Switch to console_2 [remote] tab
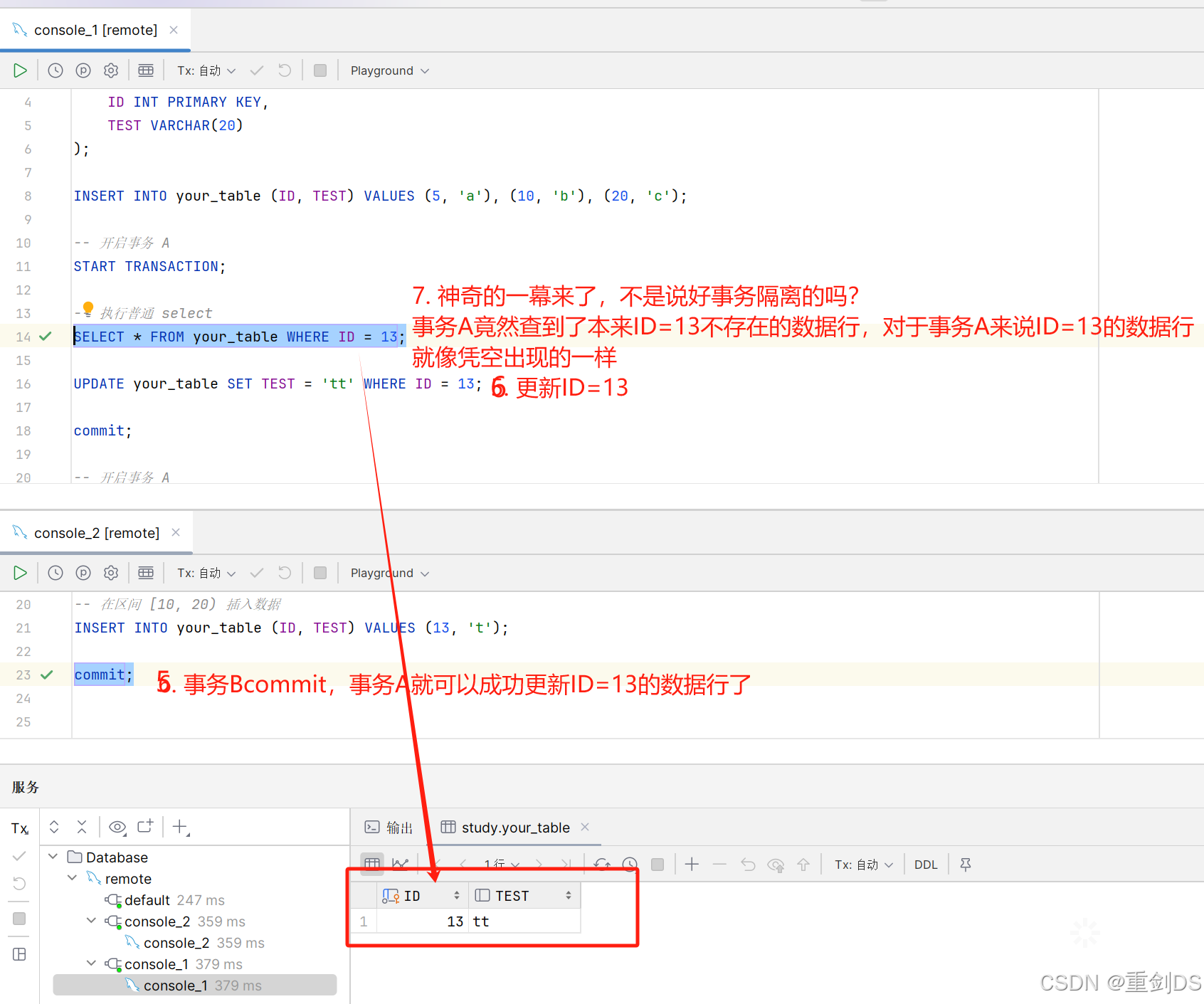 click(x=97, y=533)
